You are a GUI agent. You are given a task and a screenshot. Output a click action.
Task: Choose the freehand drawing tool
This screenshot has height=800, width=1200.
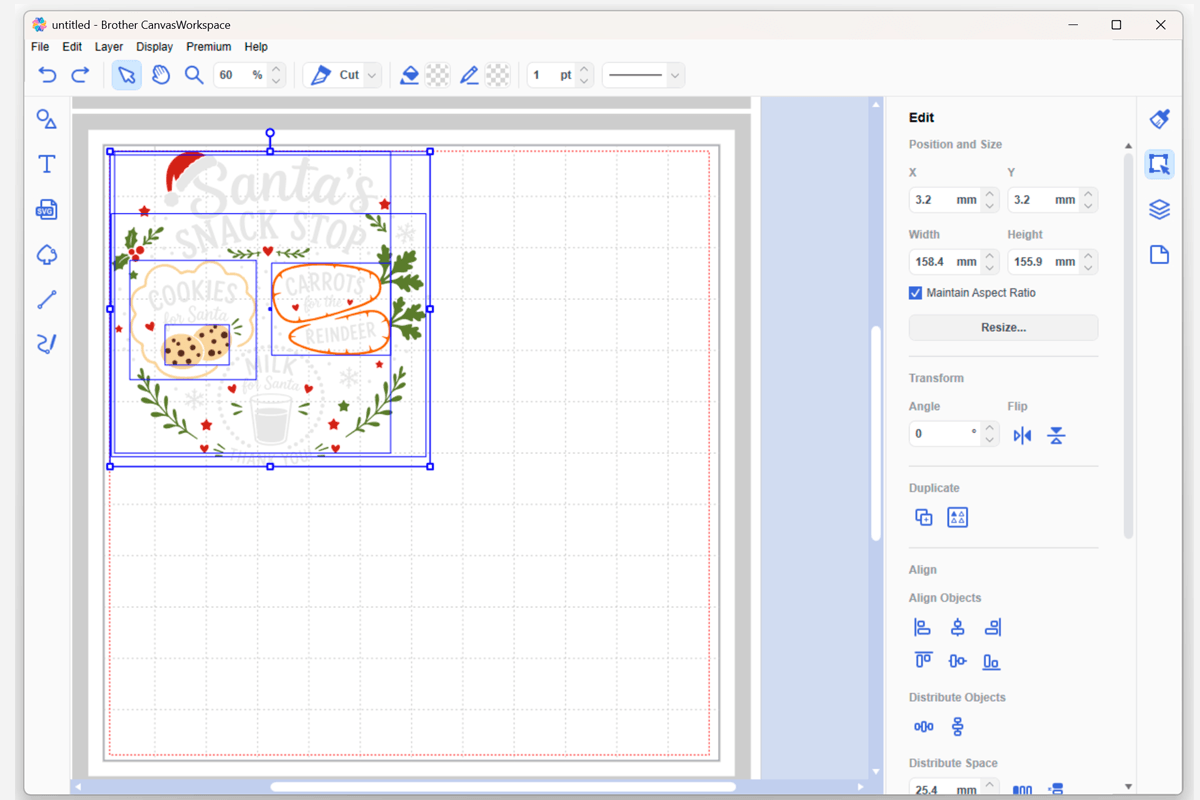46,344
